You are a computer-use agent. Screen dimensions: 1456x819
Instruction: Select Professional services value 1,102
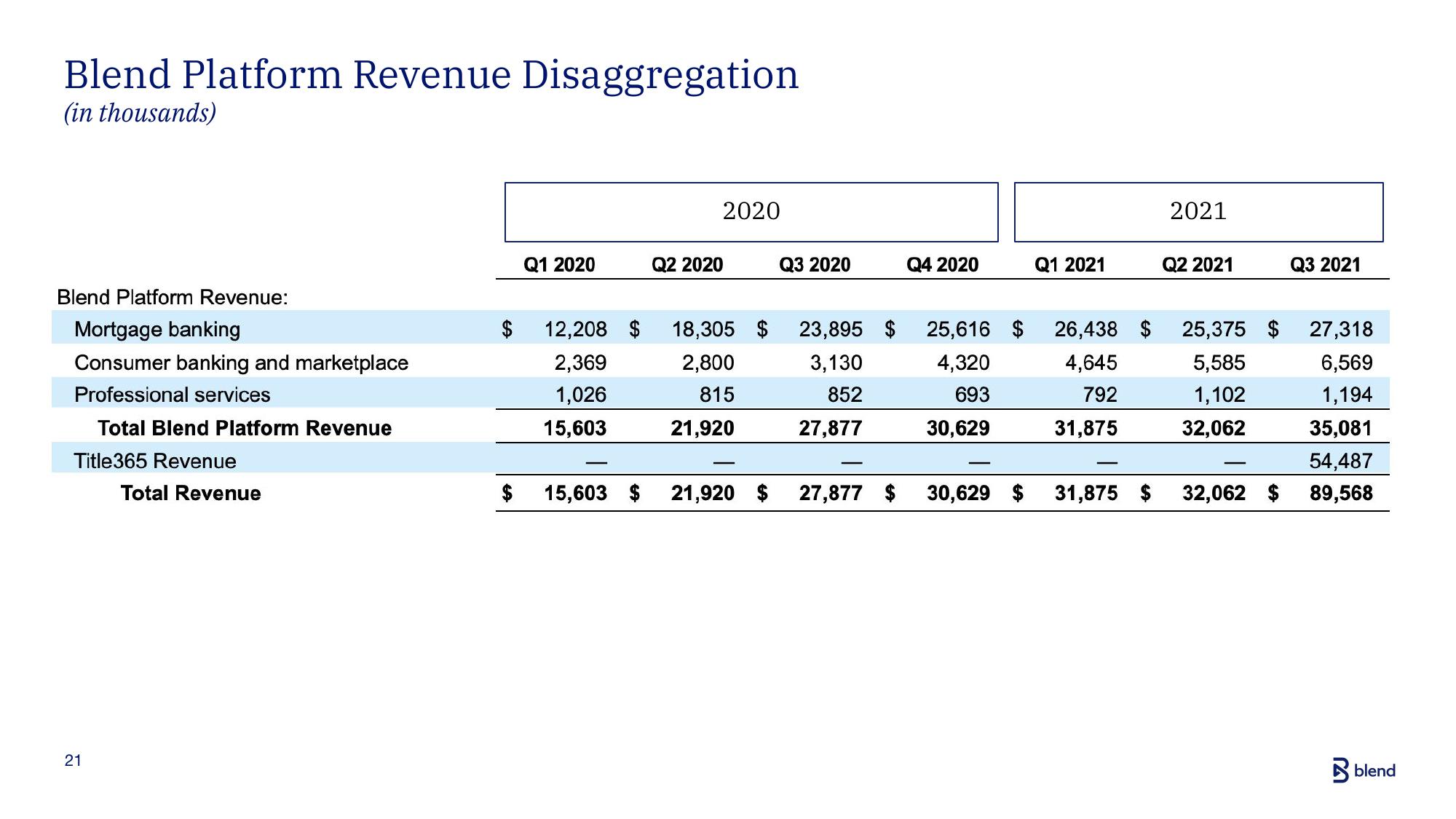pyautogui.click(x=1219, y=395)
